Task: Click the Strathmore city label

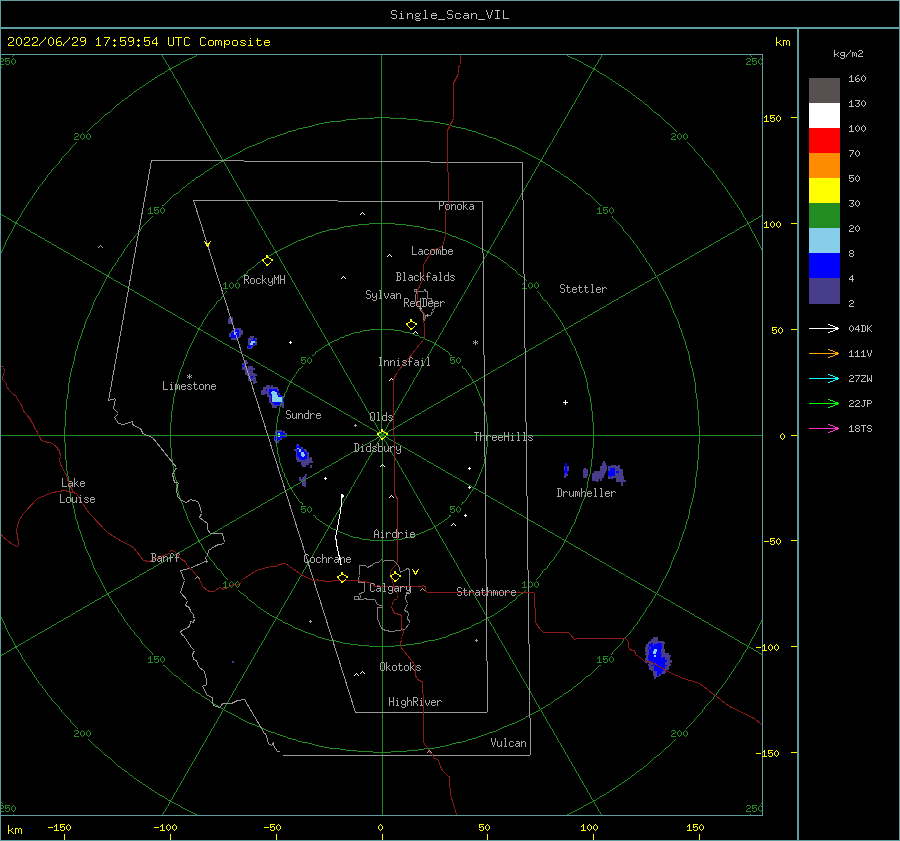Action: coord(486,592)
